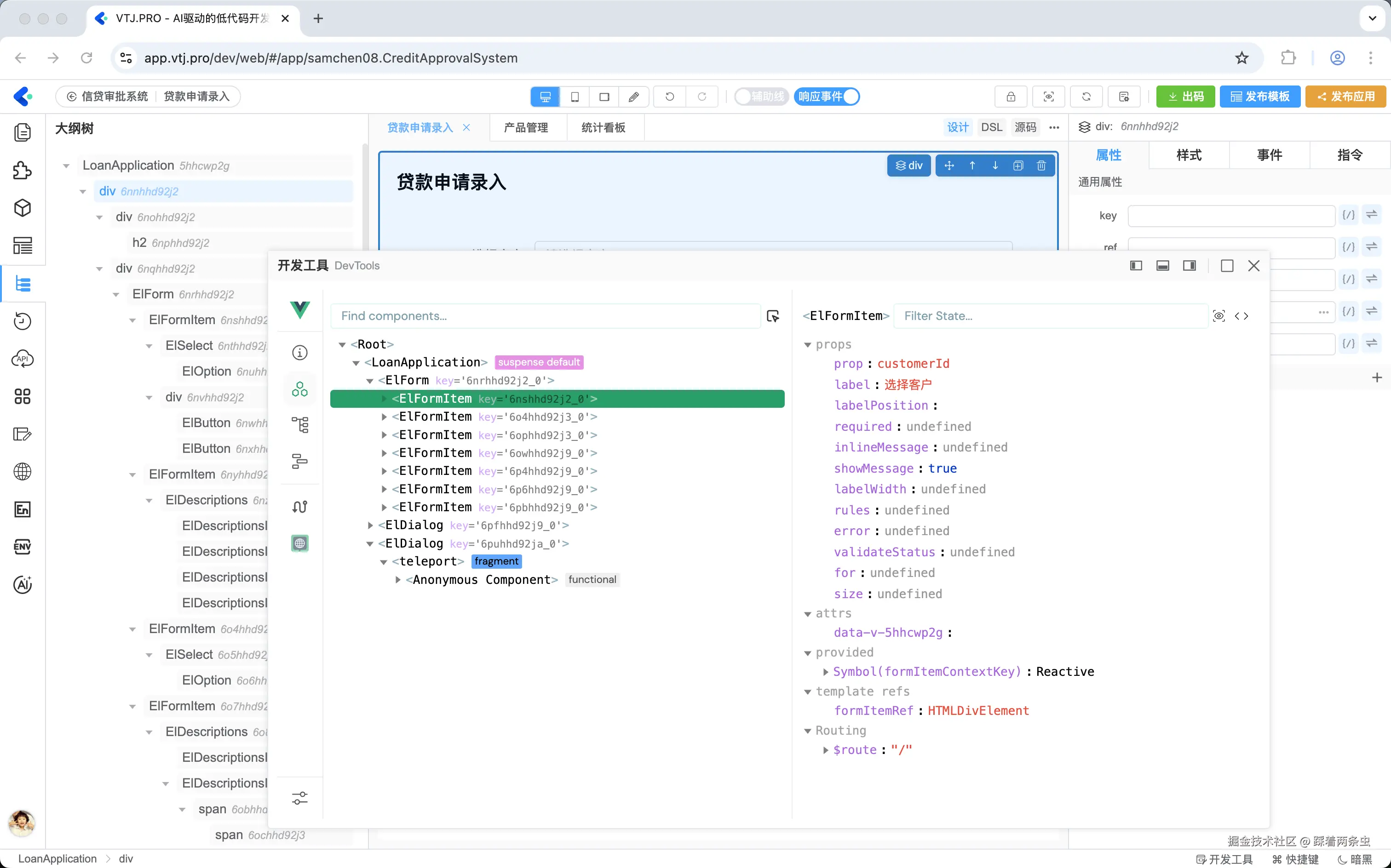Collapse the props section in state panel
Viewport: 1391px width, 868px height.
pyautogui.click(x=807, y=345)
